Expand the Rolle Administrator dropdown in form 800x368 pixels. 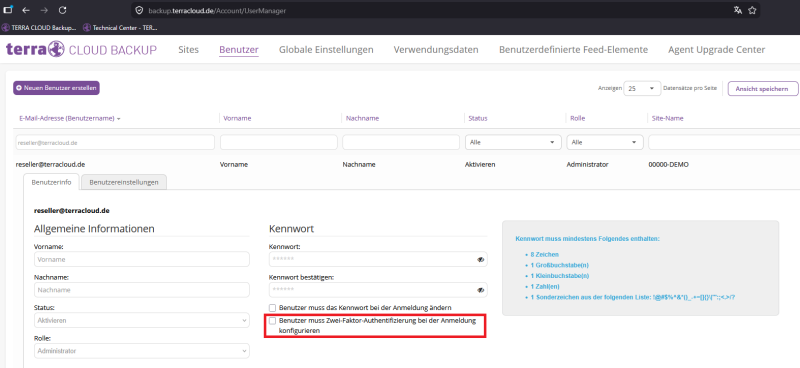click(x=142, y=351)
